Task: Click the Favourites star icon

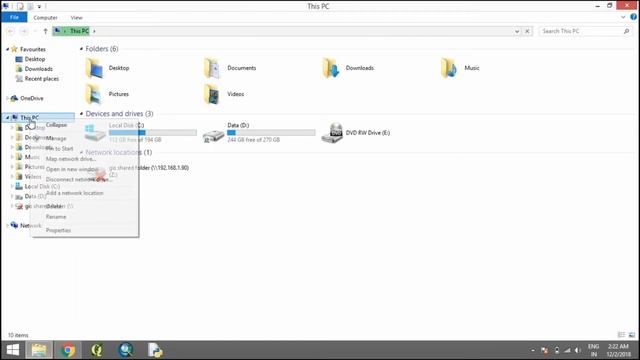Action: (15, 49)
